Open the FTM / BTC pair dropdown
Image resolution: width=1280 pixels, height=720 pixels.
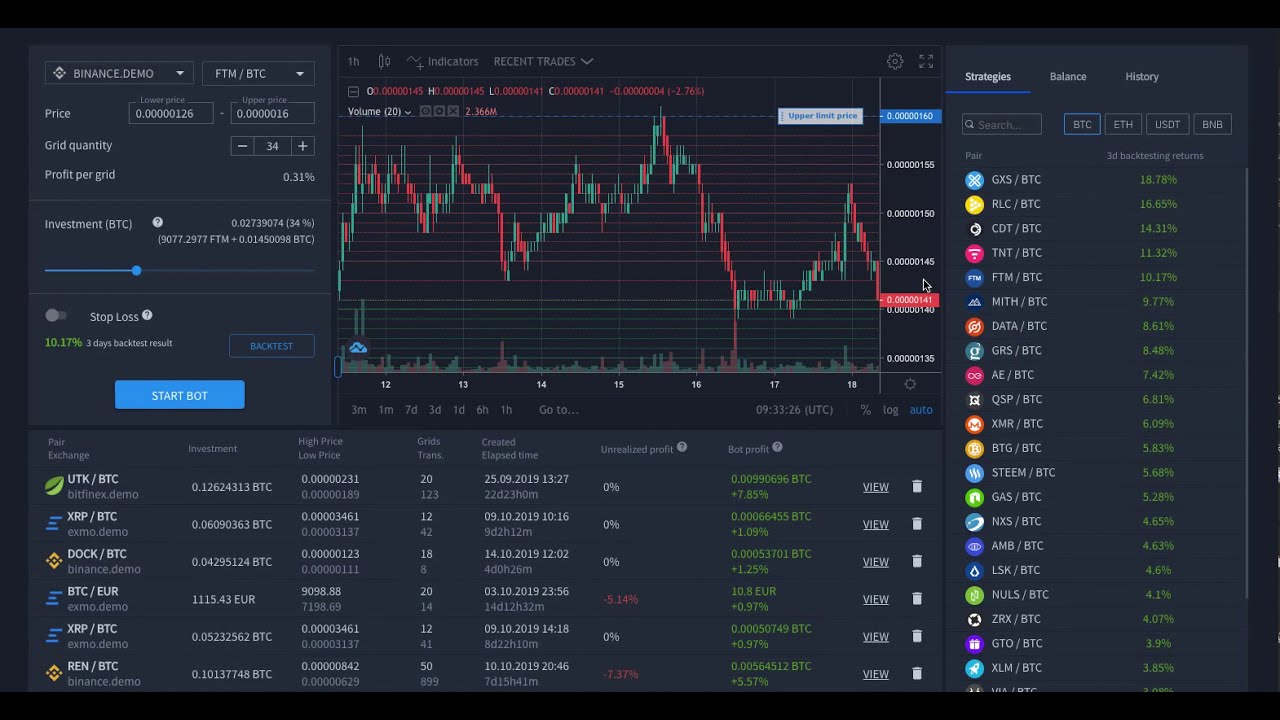pyautogui.click(x=258, y=73)
